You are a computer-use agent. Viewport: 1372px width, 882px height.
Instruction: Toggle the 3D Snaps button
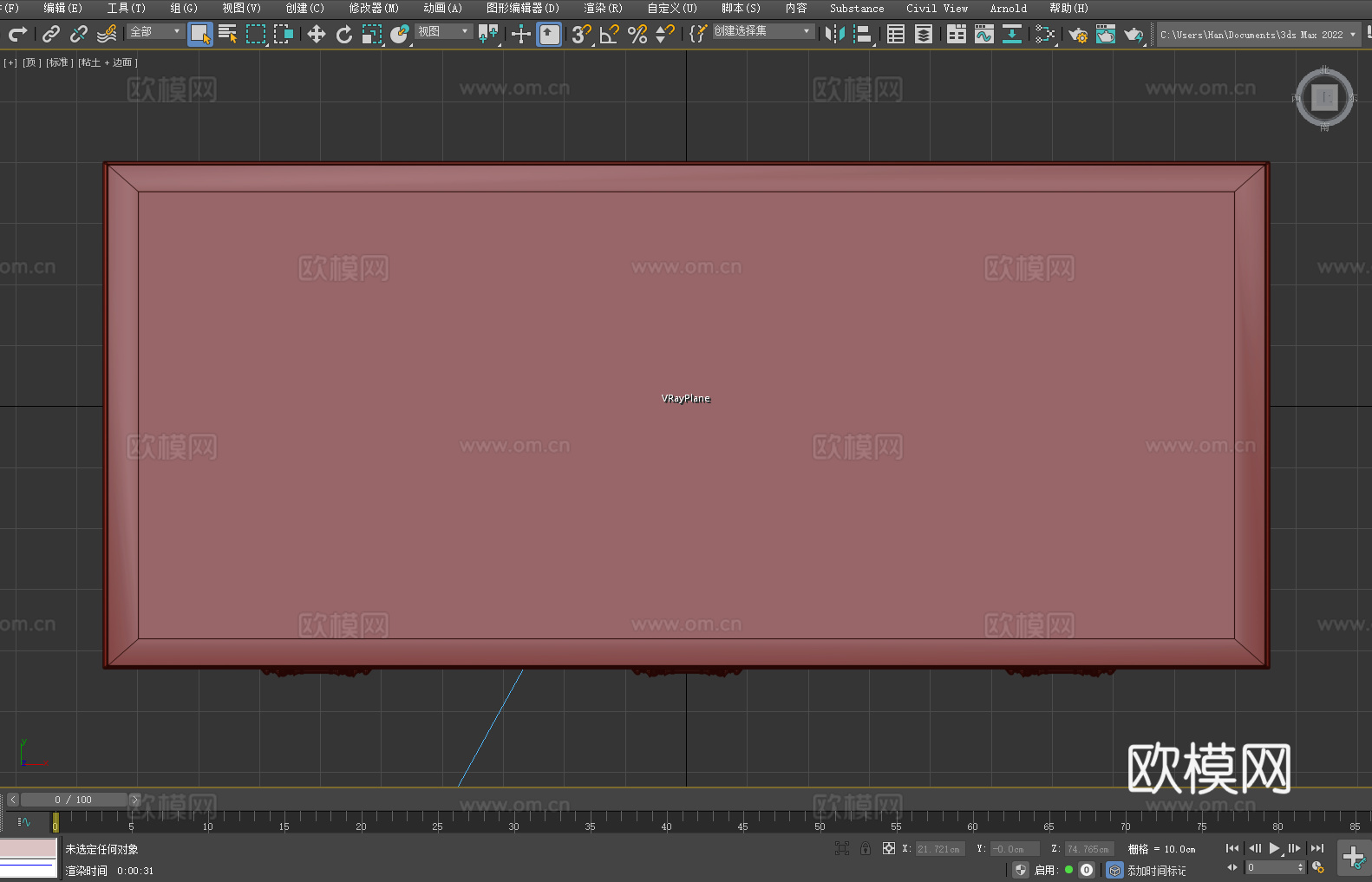[x=582, y=34]
